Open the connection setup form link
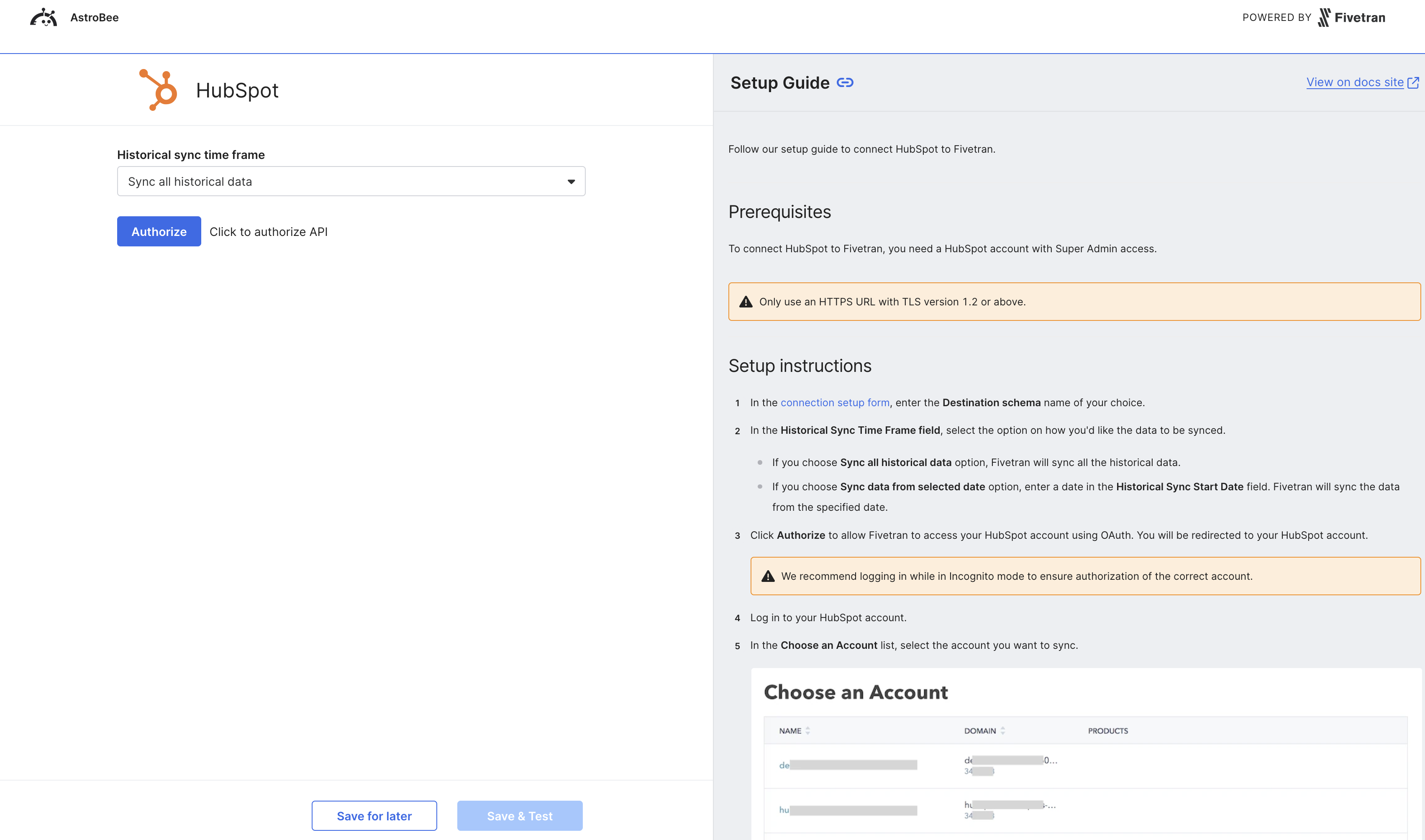1425x840 pixels. [835, 402]
